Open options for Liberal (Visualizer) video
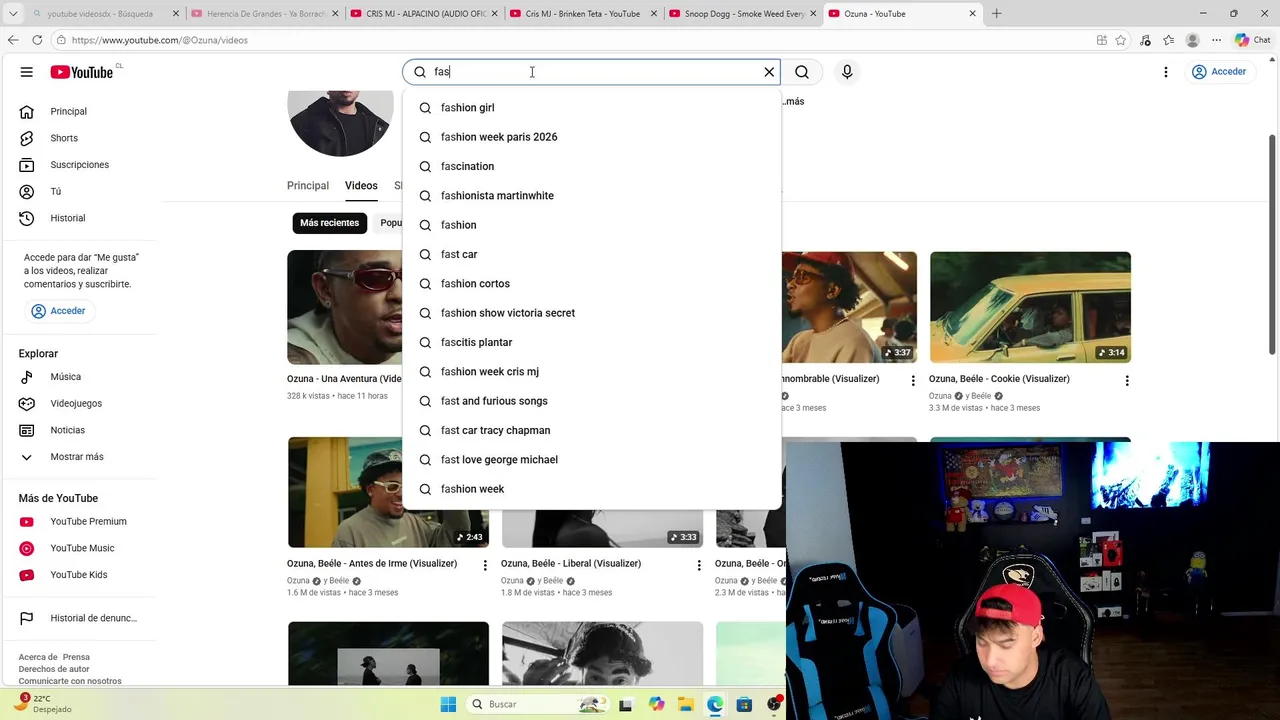The image size is (1280, 720). click(x=699, y=566)
